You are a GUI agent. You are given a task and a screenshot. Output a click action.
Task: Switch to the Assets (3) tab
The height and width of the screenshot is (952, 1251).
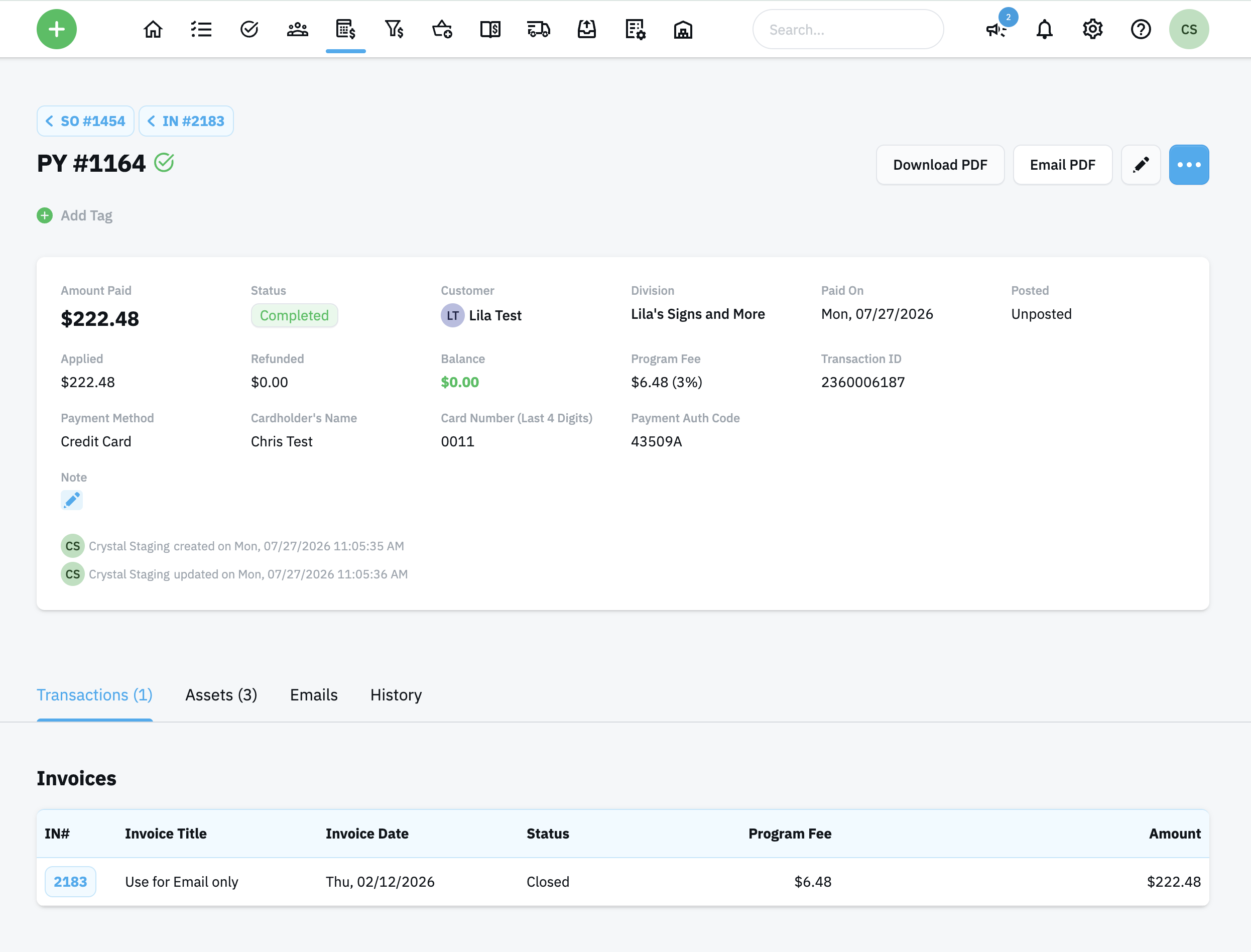221,695
